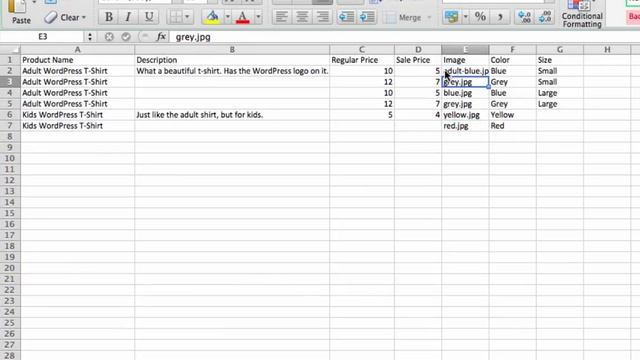
Task: Select column C header
Action: point(362,49)
